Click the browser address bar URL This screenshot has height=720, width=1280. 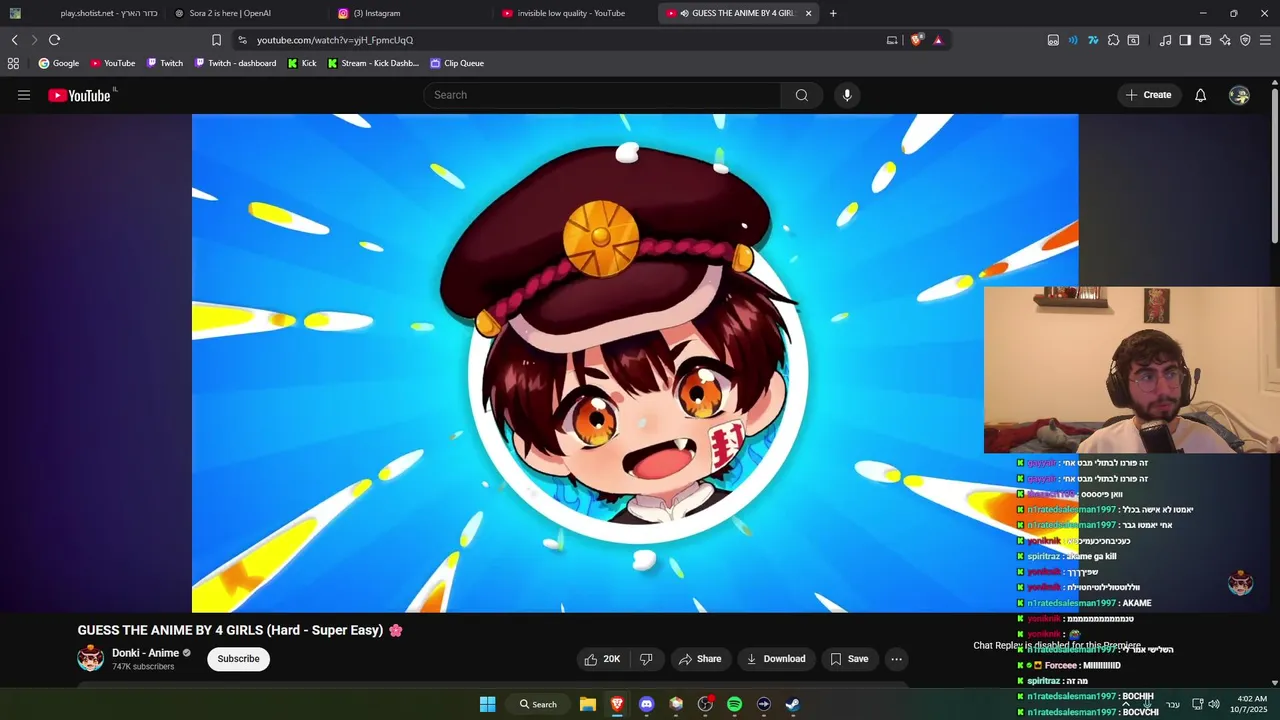coord(334,40)
